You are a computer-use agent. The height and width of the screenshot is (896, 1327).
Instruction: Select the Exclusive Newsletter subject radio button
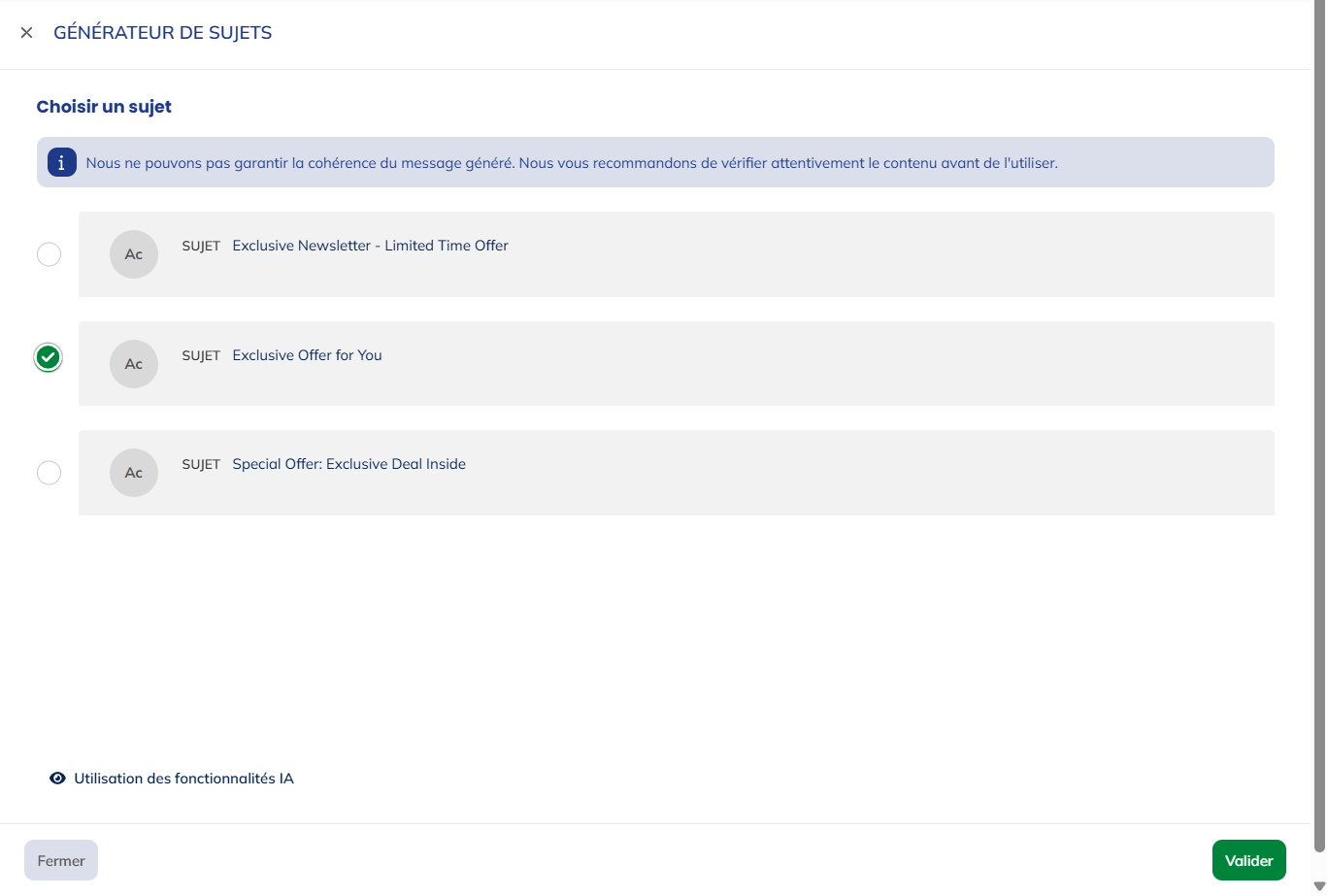[x=48, y=253]
